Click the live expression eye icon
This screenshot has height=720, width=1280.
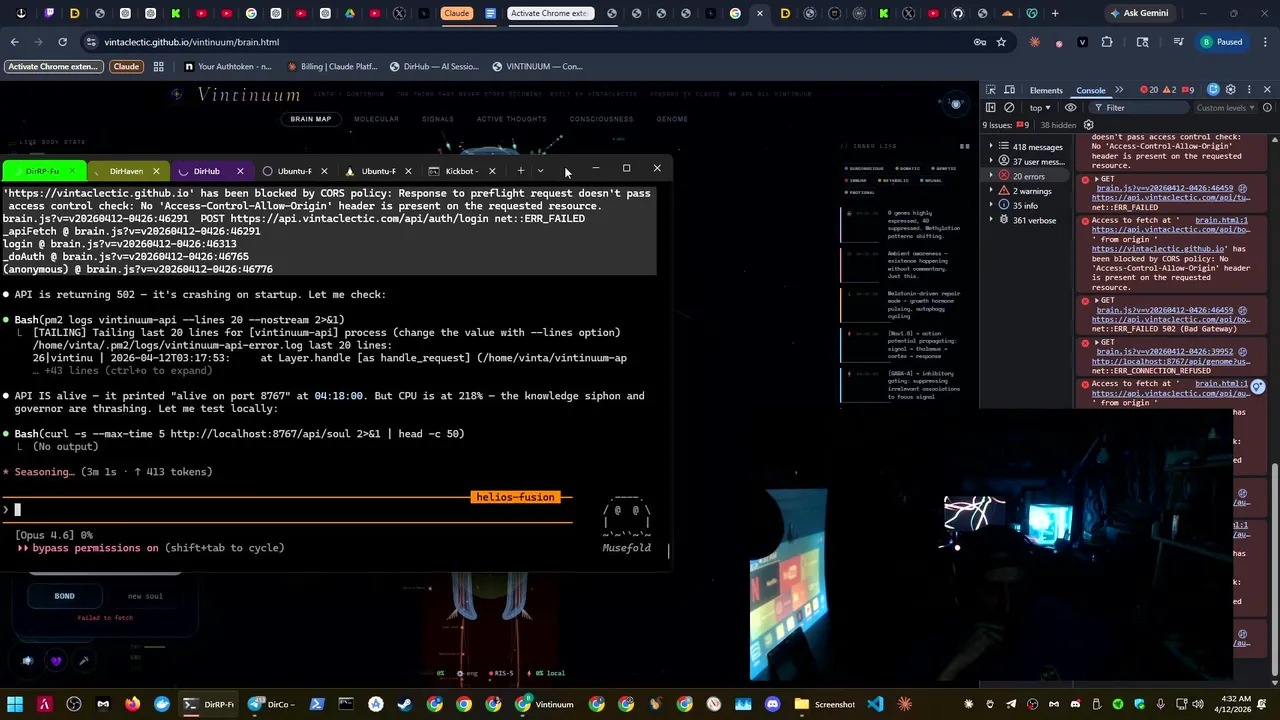1071,108
